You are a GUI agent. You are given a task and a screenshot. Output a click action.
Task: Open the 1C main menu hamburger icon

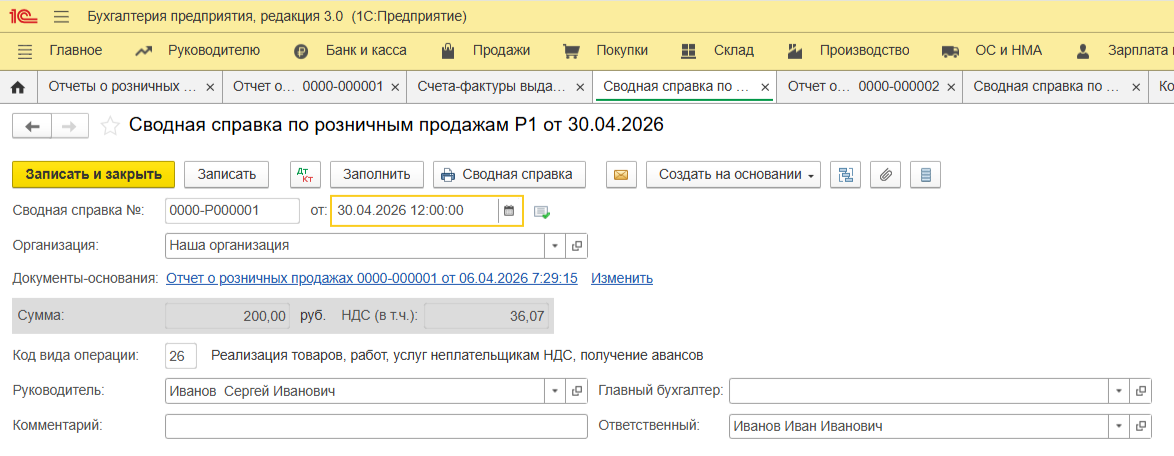tap(62, 16)
